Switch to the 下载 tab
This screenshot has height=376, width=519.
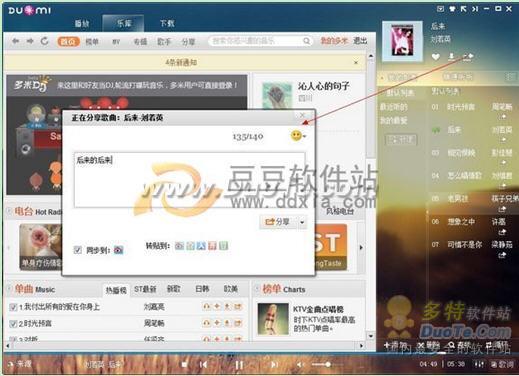(167, 23)
